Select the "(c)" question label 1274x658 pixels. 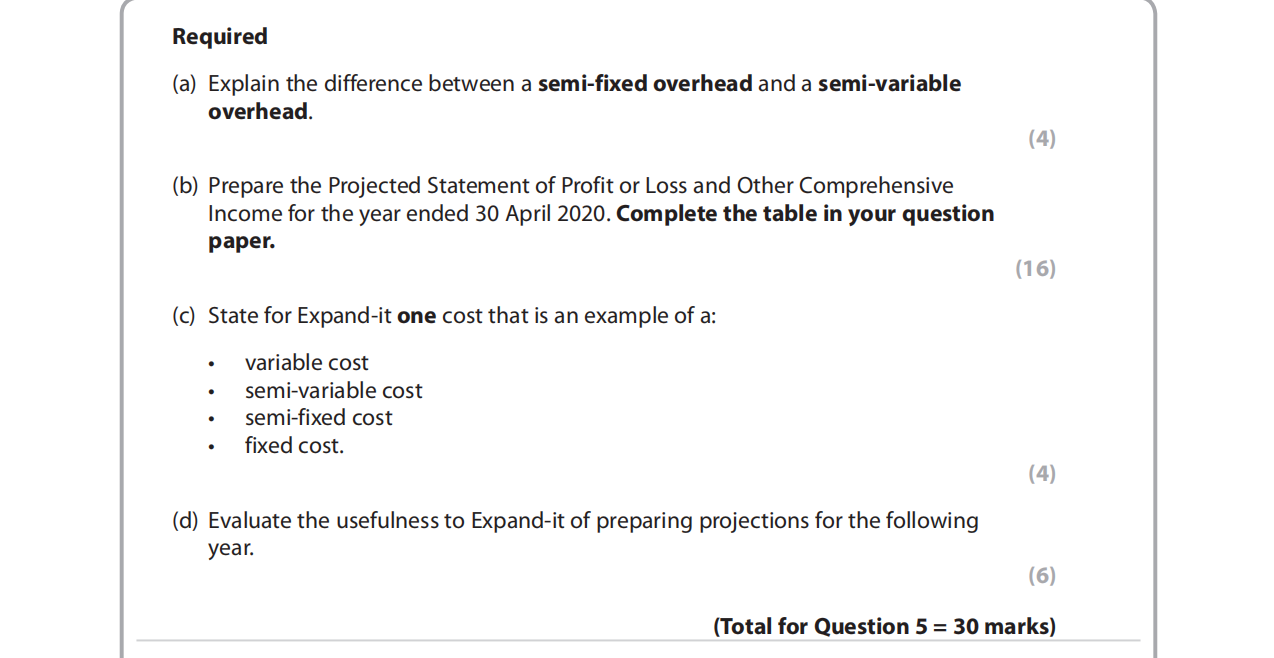pos(184,316)
